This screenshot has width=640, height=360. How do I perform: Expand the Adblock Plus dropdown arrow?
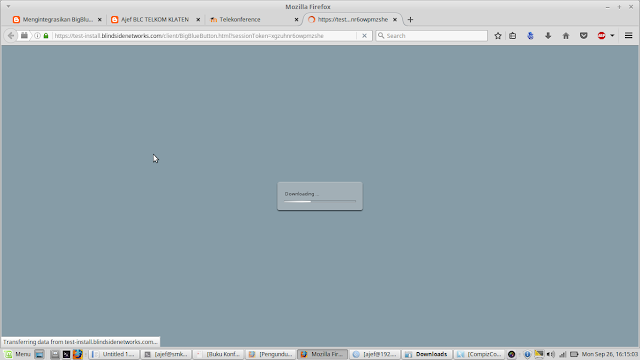(612, 36)
